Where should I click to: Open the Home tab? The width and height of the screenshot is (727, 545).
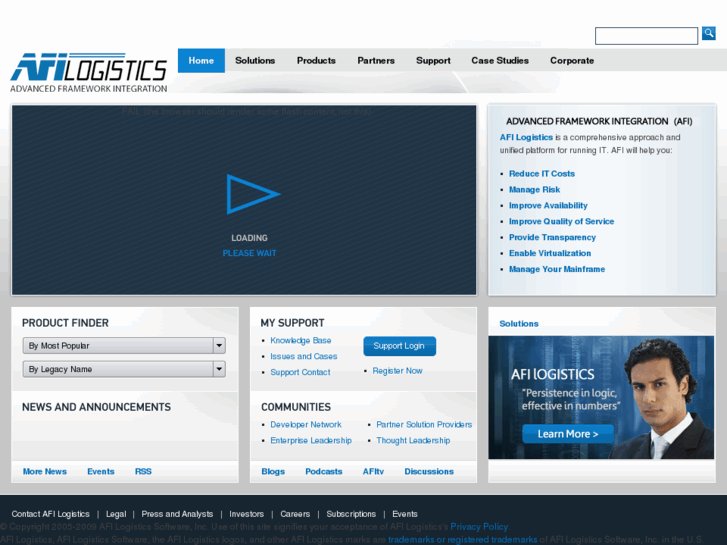[201, 61]
